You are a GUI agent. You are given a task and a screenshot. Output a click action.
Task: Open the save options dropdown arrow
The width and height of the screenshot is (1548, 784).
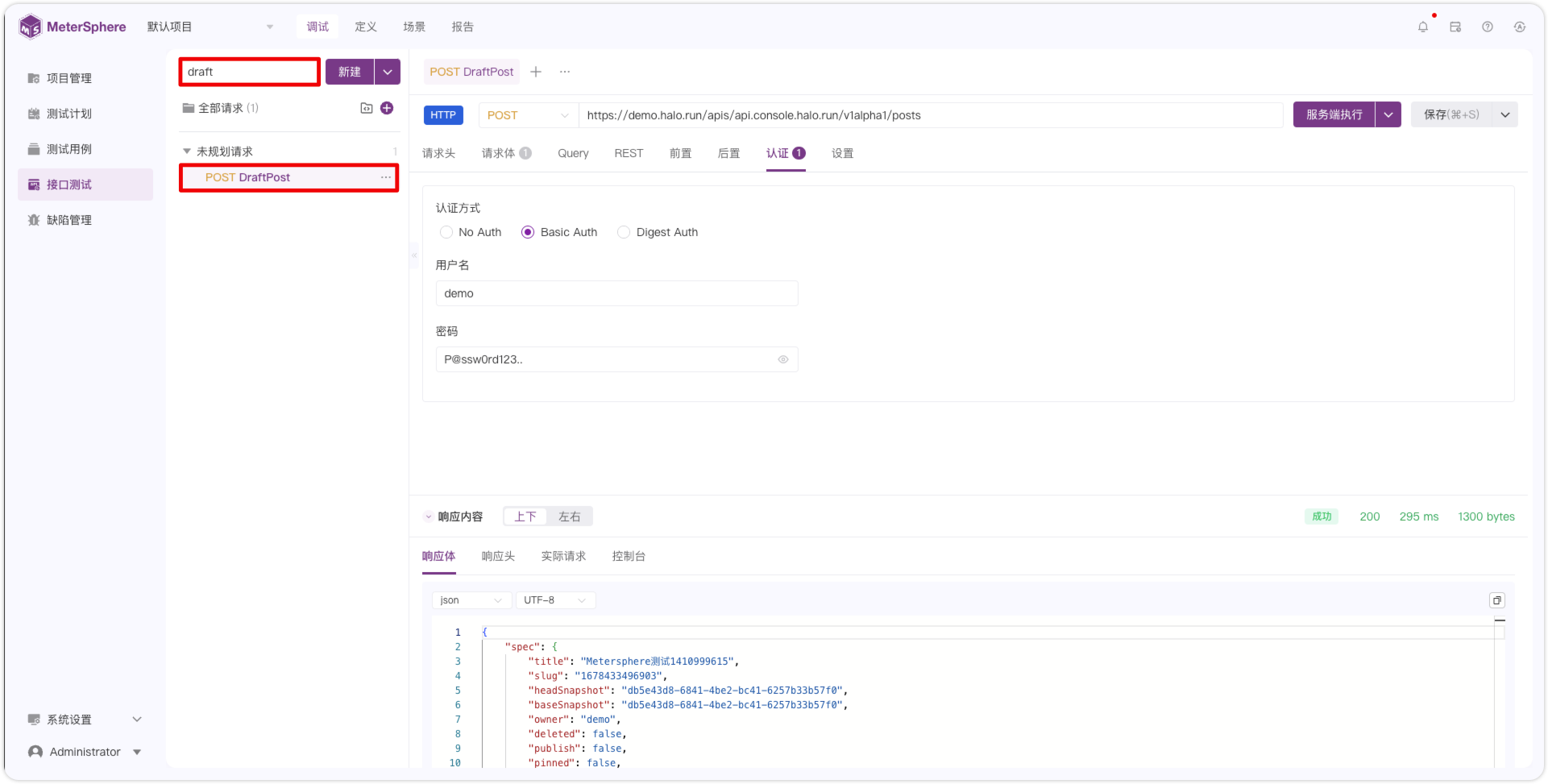1505,114
